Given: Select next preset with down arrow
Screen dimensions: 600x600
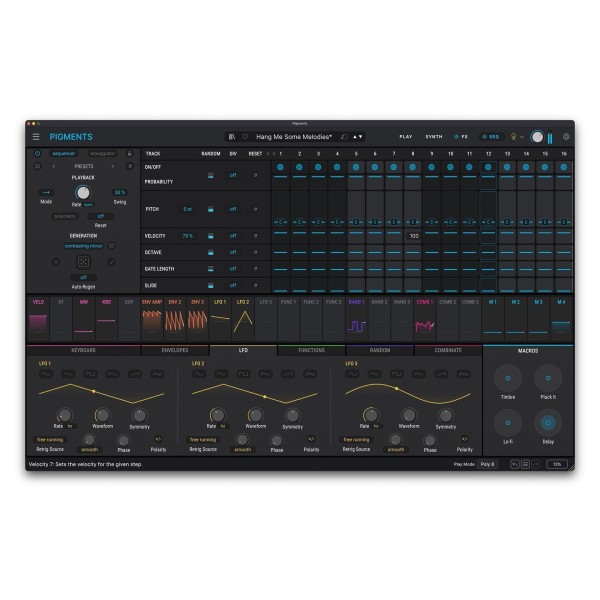Looking at the screenshot, I should click(360, 137).
